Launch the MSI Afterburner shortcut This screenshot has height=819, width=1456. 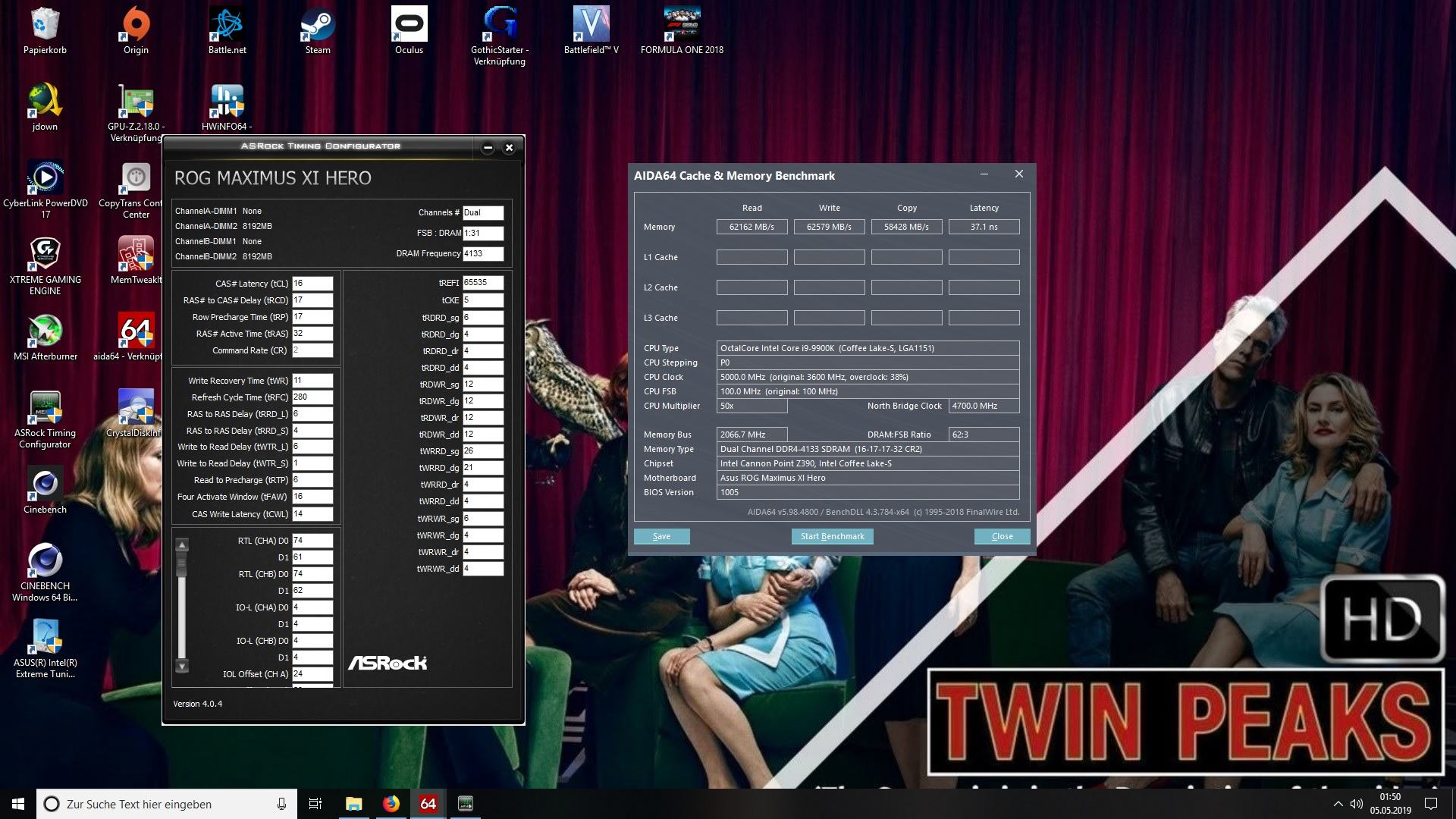[45, 337]
